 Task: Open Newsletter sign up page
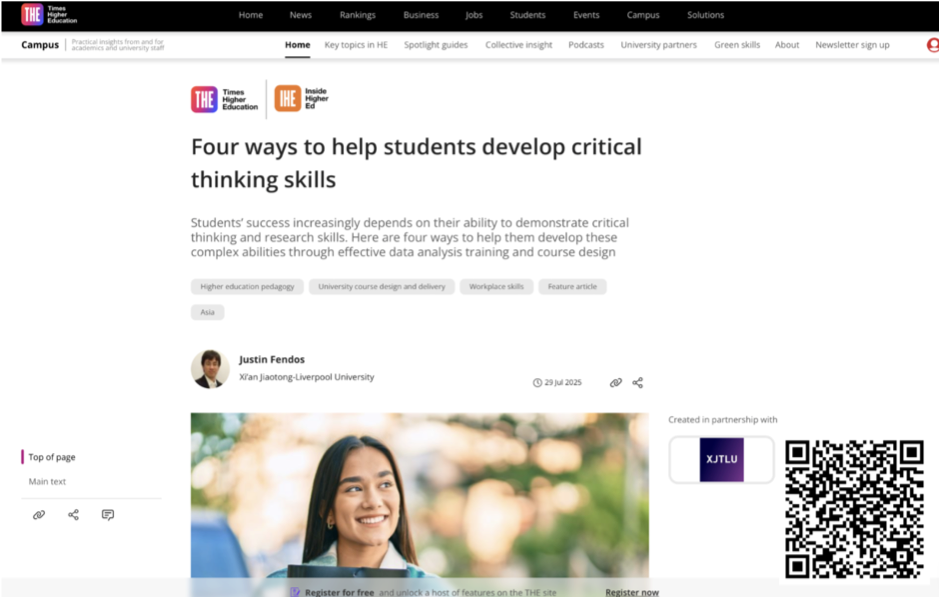point(852,45)
